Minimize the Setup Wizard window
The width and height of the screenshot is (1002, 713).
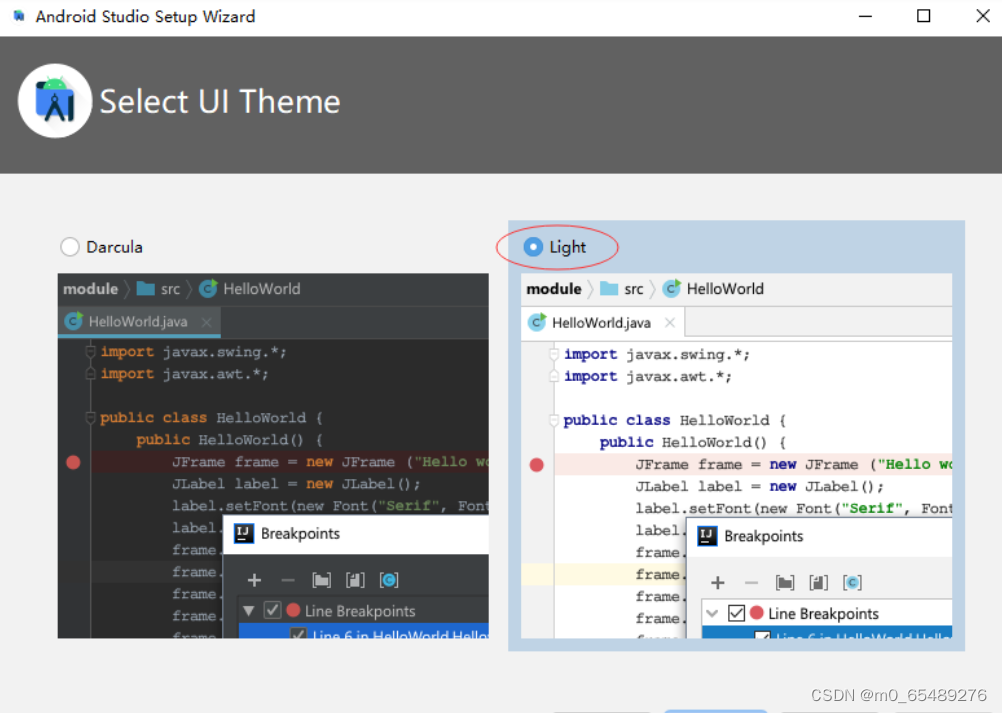pos(865,16)
